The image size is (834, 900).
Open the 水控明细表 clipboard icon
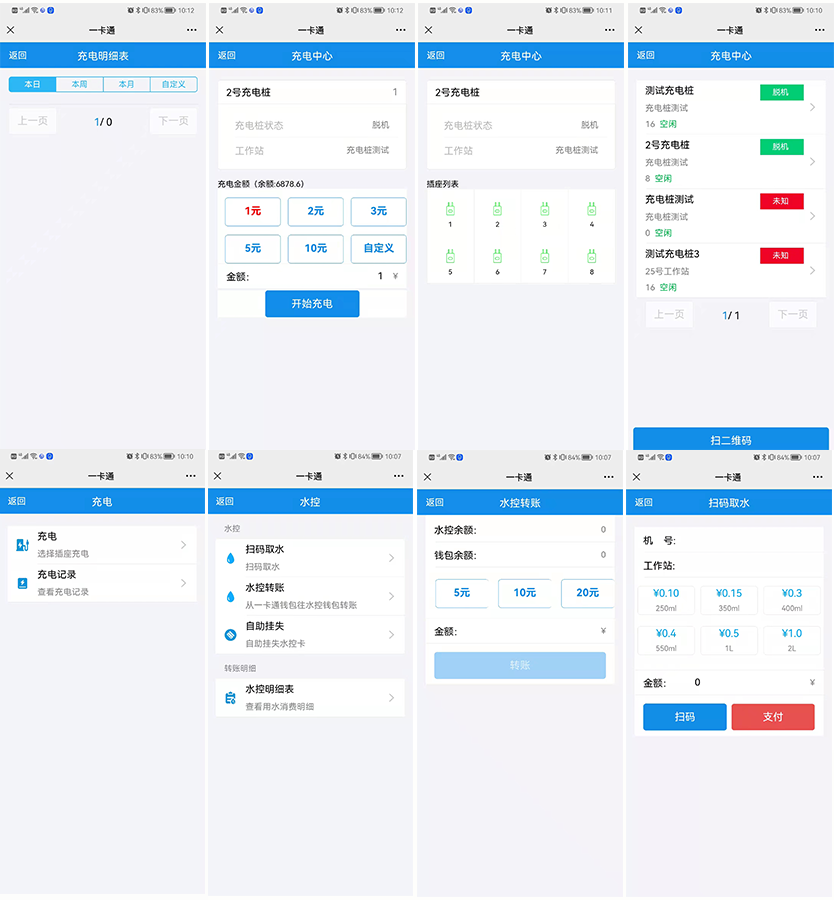pyautogui.click(x=231, y=697)
